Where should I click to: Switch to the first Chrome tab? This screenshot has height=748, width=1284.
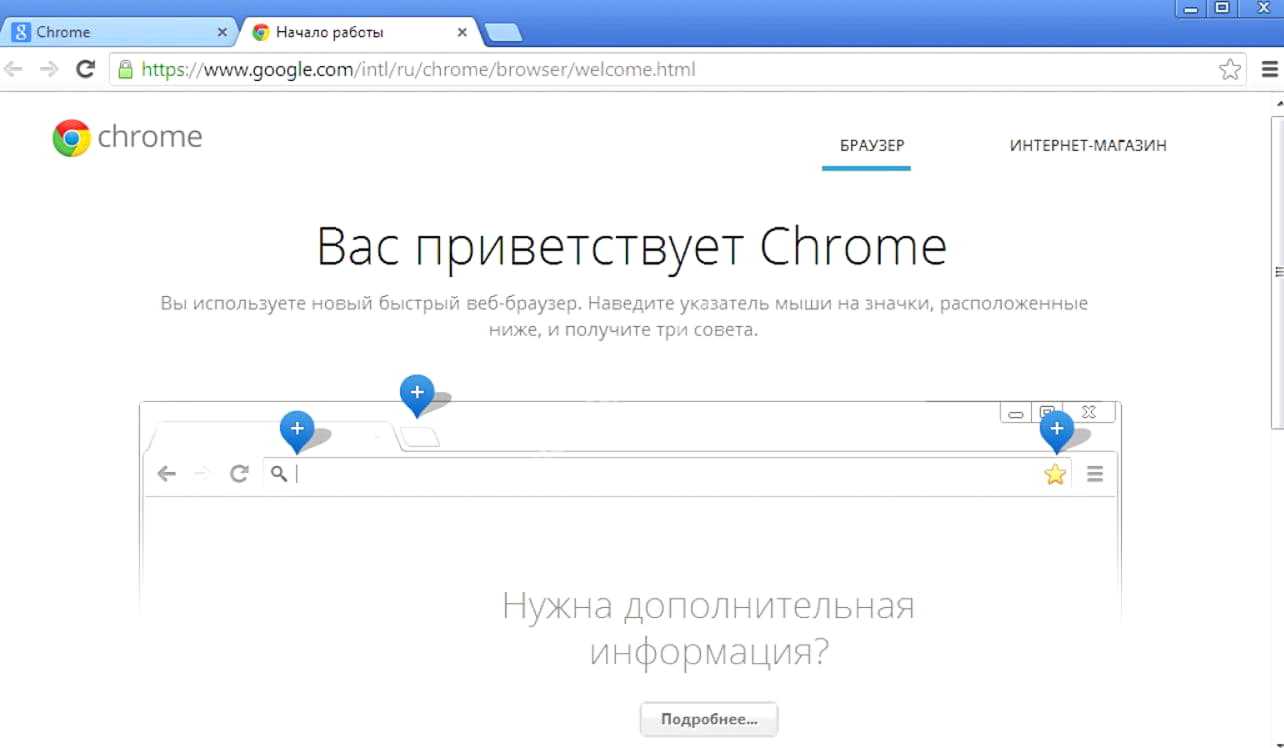(110, 32)
